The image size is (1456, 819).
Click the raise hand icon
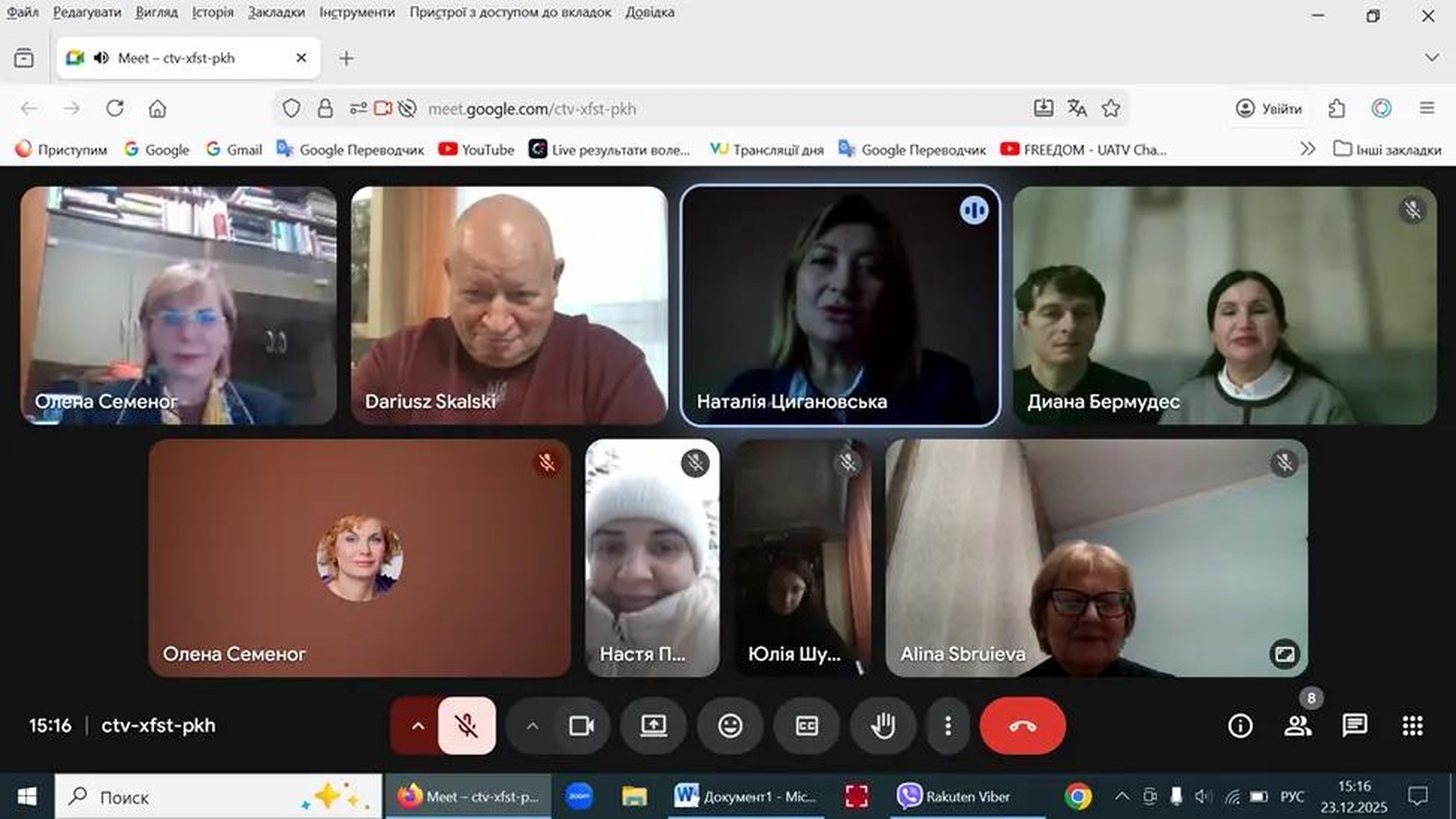883,726
